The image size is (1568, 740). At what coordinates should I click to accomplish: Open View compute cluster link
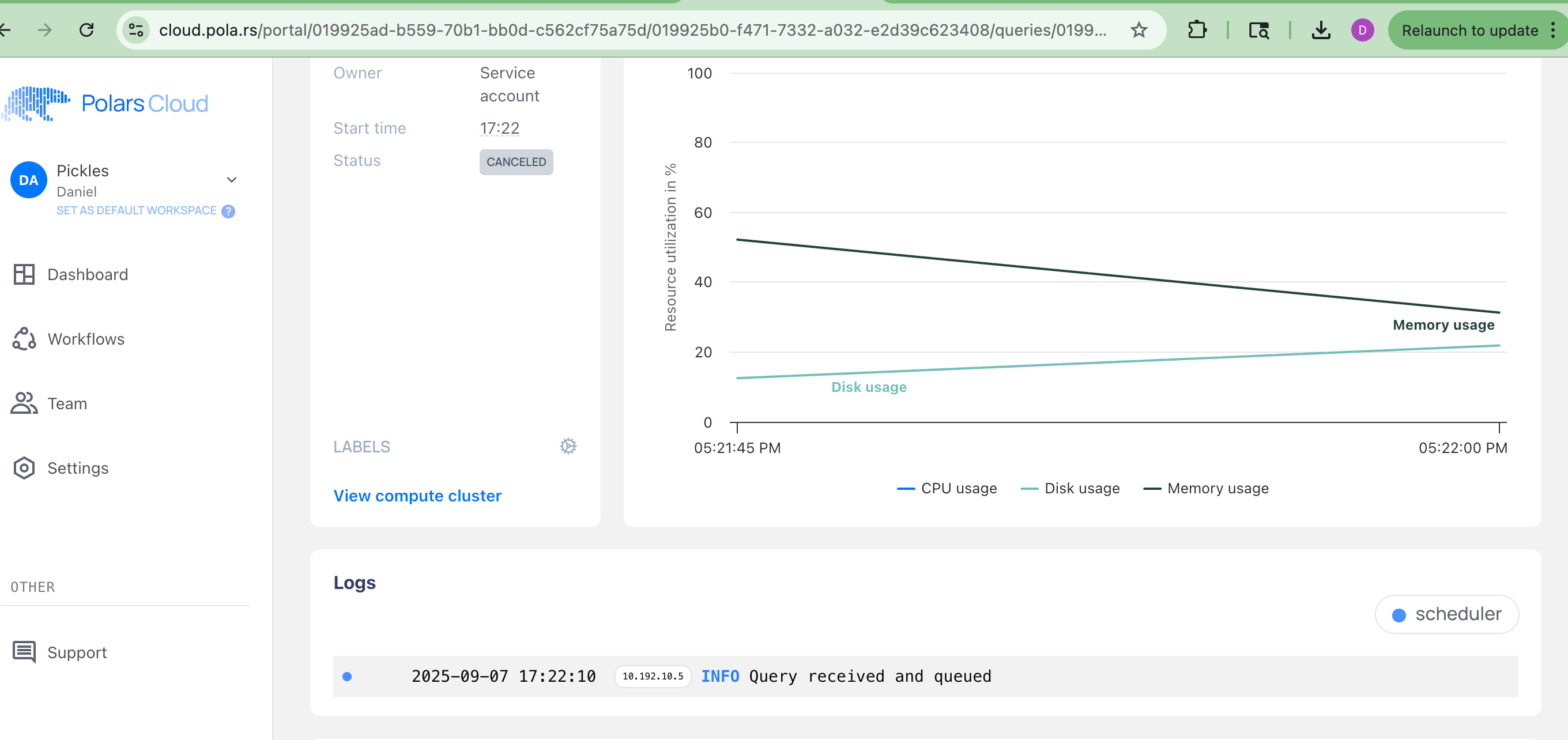(x=417, y=496)
